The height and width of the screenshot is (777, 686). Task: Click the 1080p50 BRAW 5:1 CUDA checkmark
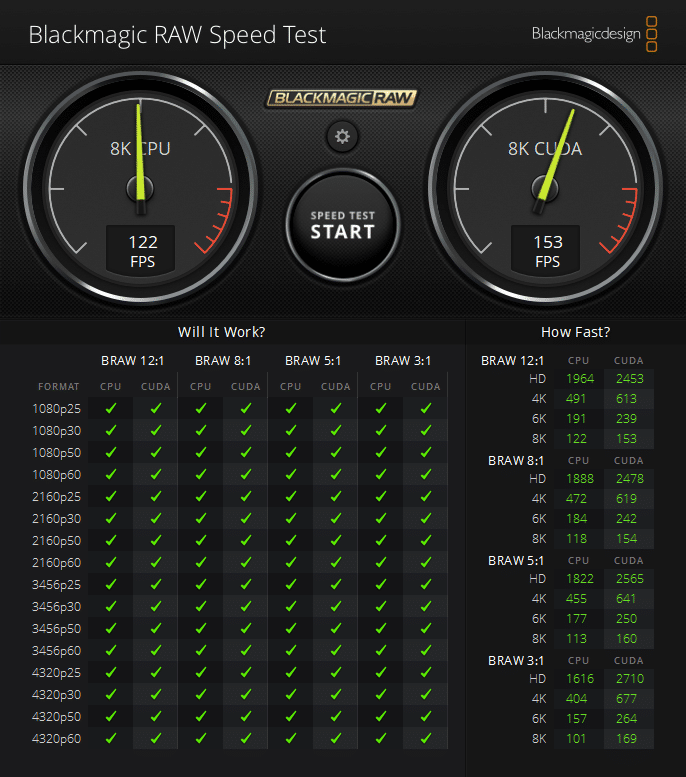point(336,452)
